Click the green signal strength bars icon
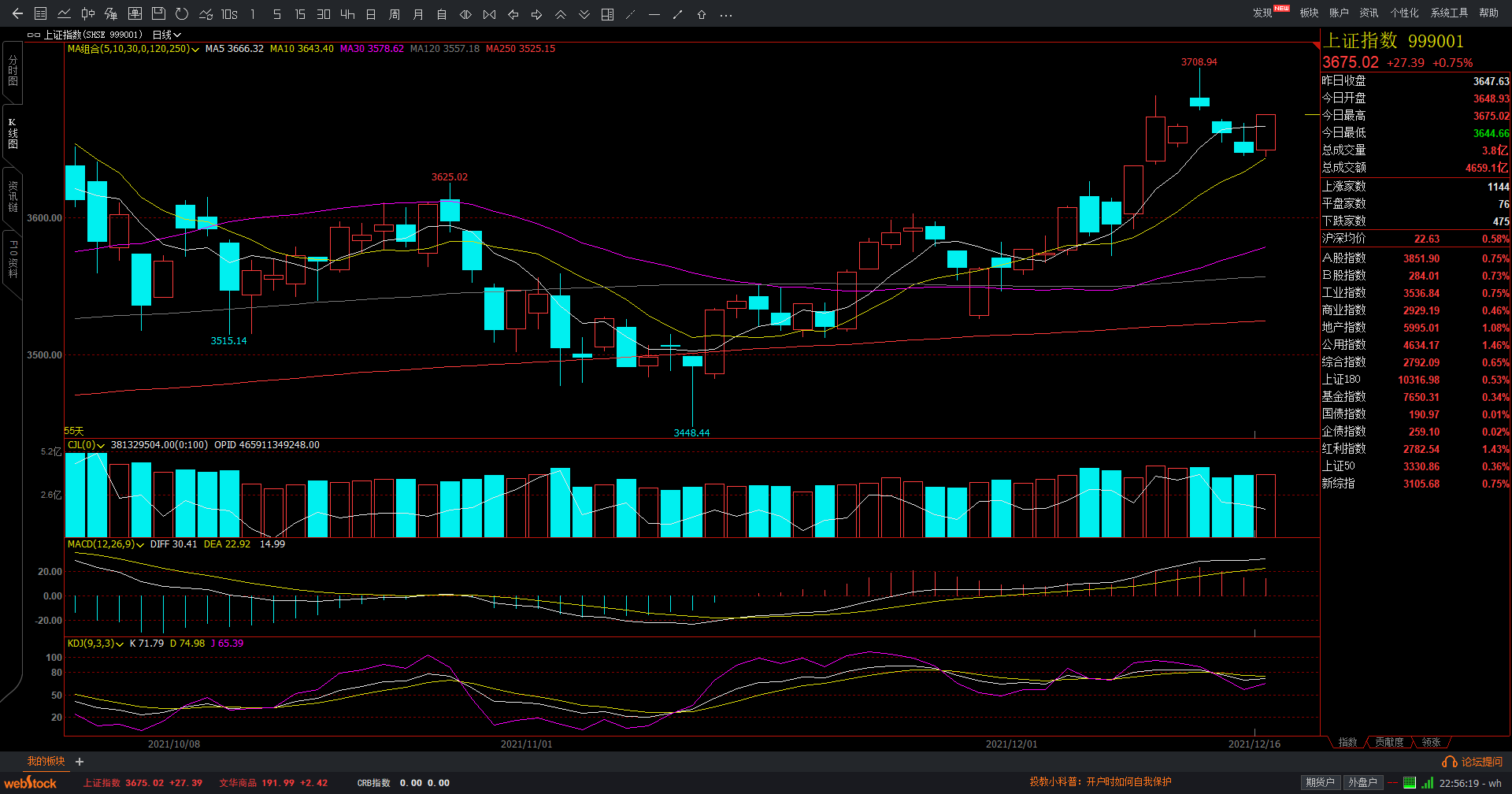Image resolution: width=1512 pixels, height=794 pixels. pyautogui.click(x=1428, y=782)
